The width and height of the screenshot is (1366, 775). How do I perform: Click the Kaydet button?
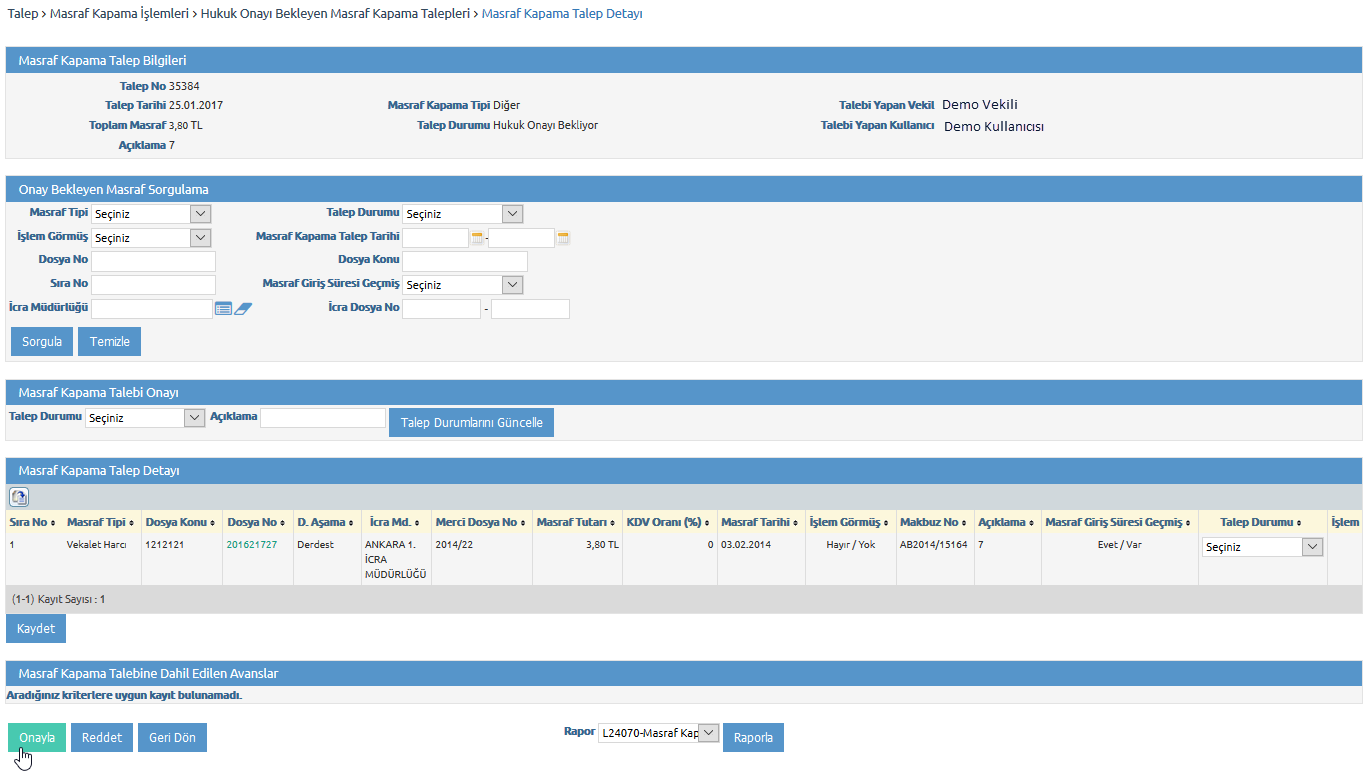coord(36,628)
